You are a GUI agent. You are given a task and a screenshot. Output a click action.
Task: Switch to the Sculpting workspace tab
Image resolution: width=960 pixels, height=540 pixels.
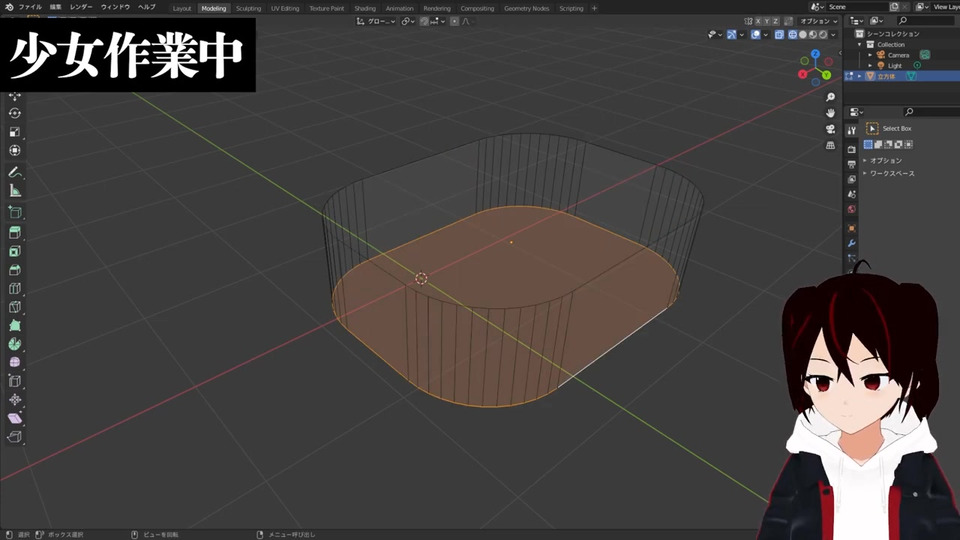click(249, 9)
